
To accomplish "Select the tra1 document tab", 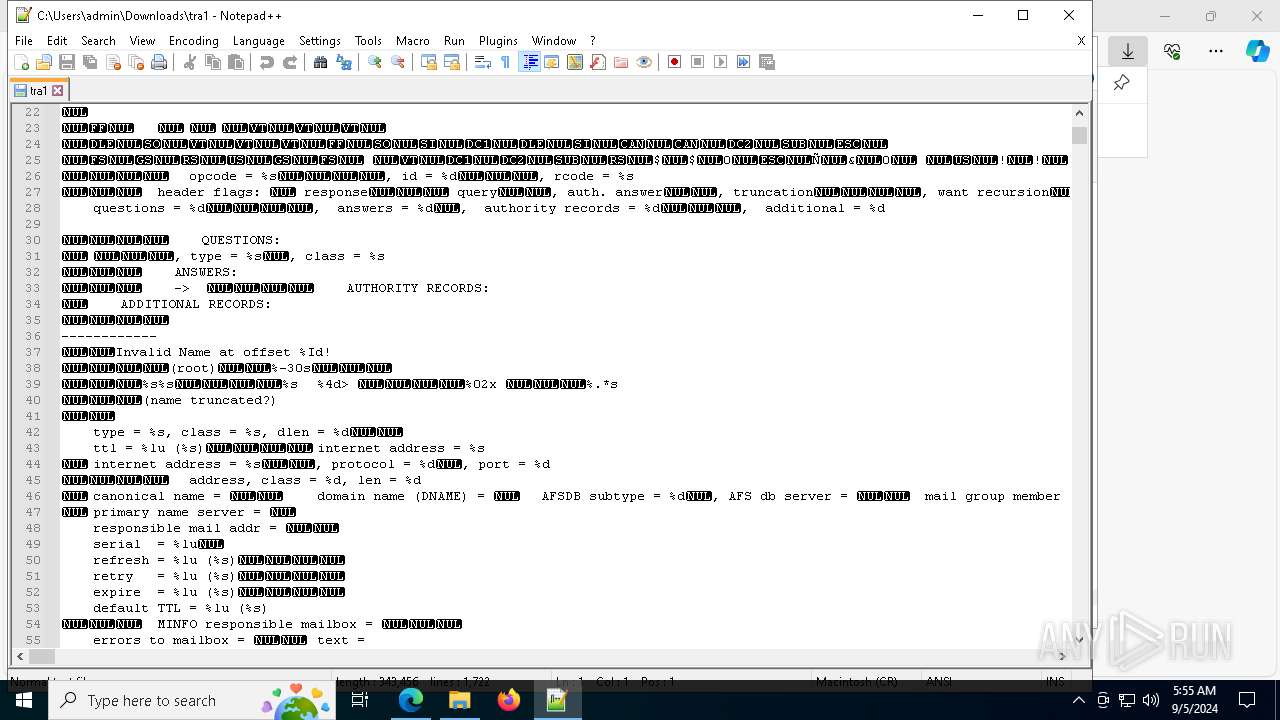I will 38,90.
